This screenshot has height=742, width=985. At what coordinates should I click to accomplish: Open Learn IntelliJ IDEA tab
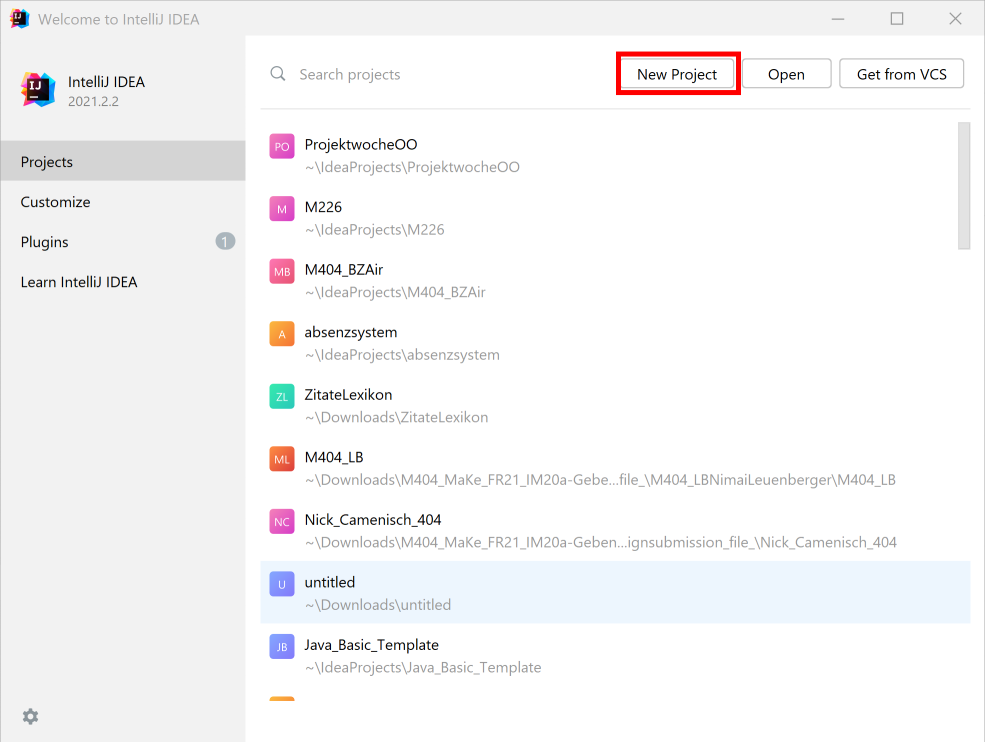(x=123, y=282)
